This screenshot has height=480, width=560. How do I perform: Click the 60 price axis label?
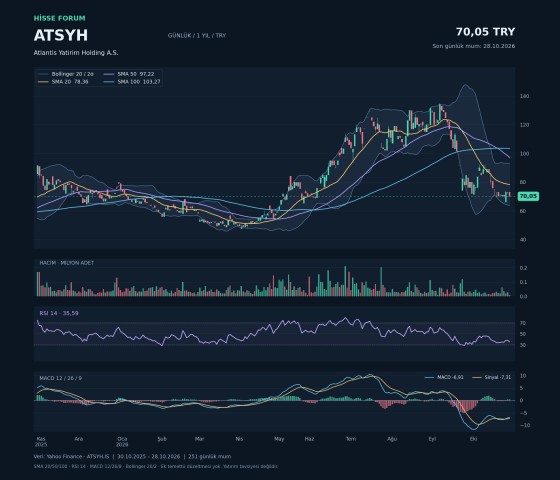523,211
